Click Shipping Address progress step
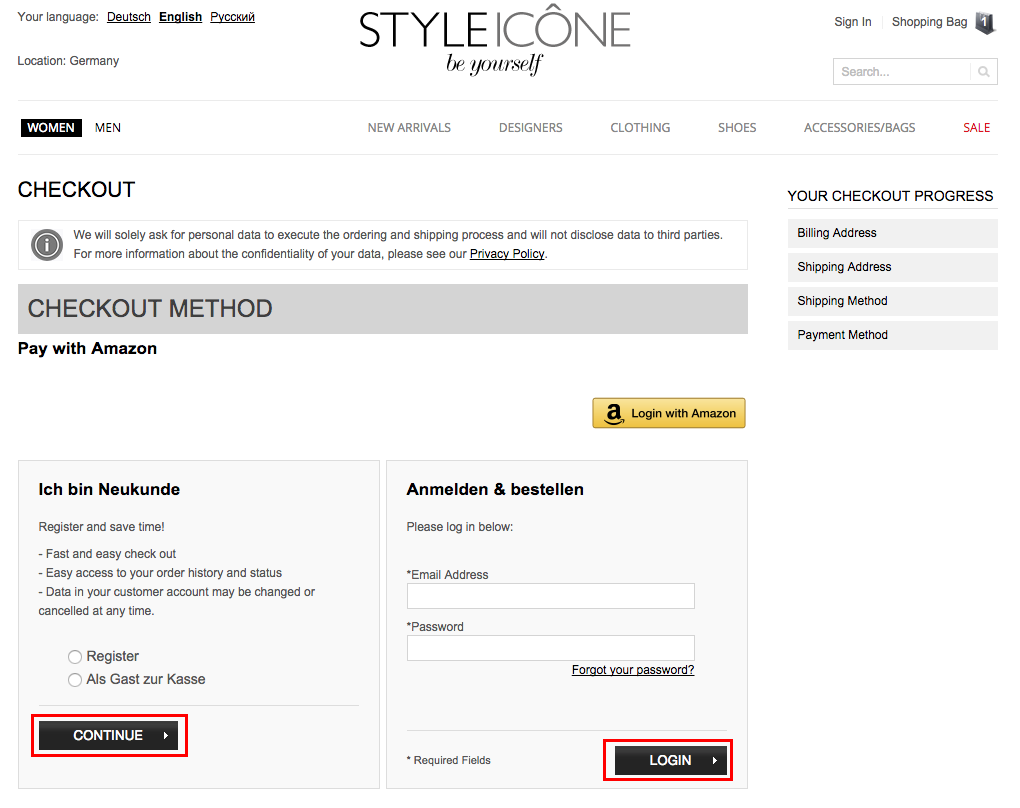The width and height of the screenshot is (1020, 808). pyautogui.click(x=892, y=267)
